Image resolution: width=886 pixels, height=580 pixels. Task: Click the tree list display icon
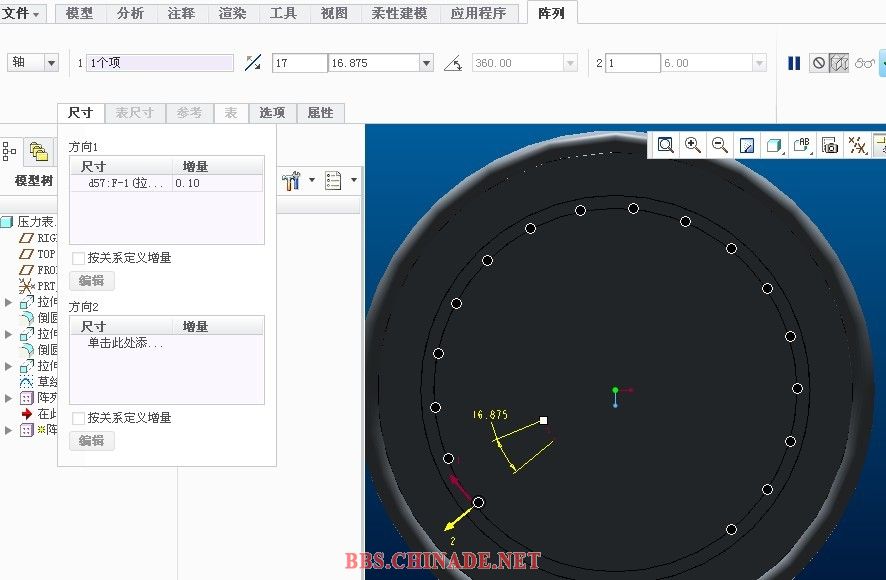coord(333,181)
